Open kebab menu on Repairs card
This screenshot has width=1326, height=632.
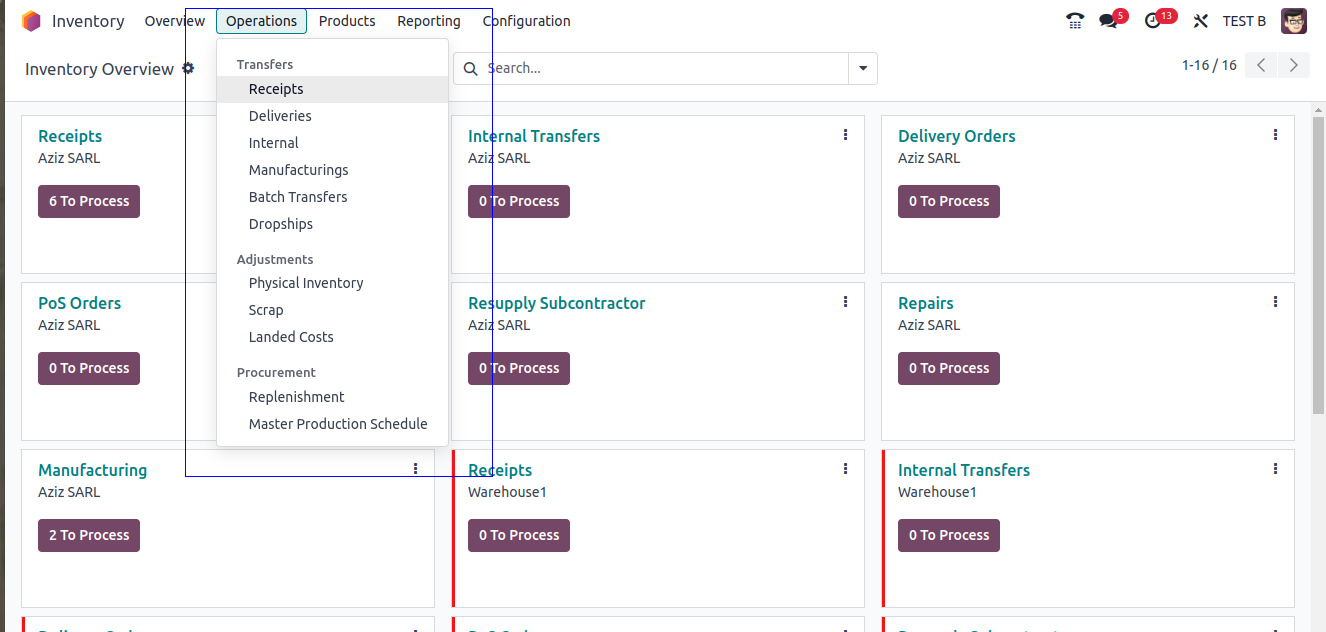[1275, 302]
